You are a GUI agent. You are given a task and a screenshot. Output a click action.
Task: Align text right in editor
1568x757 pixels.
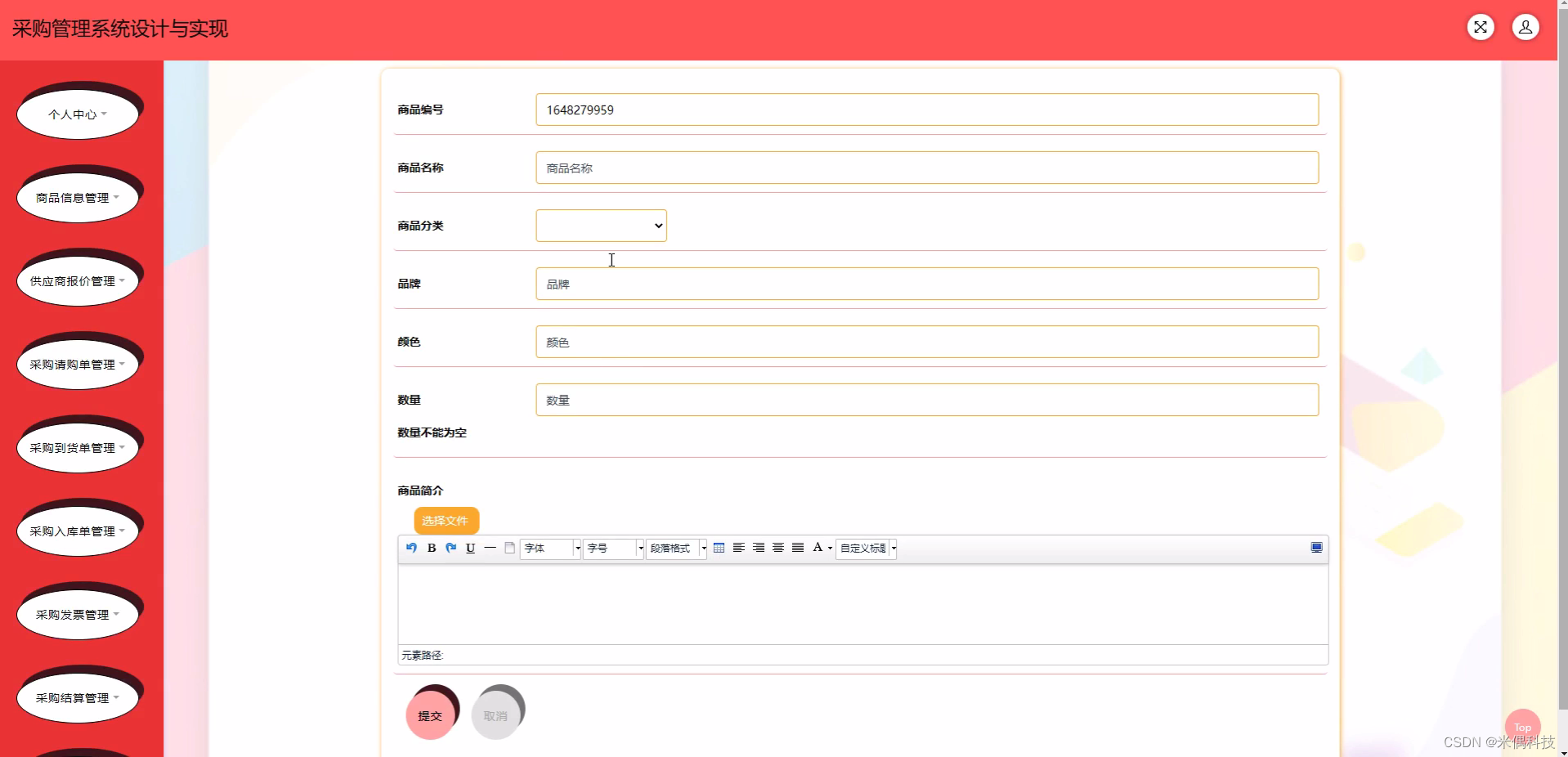coord(759,548)
